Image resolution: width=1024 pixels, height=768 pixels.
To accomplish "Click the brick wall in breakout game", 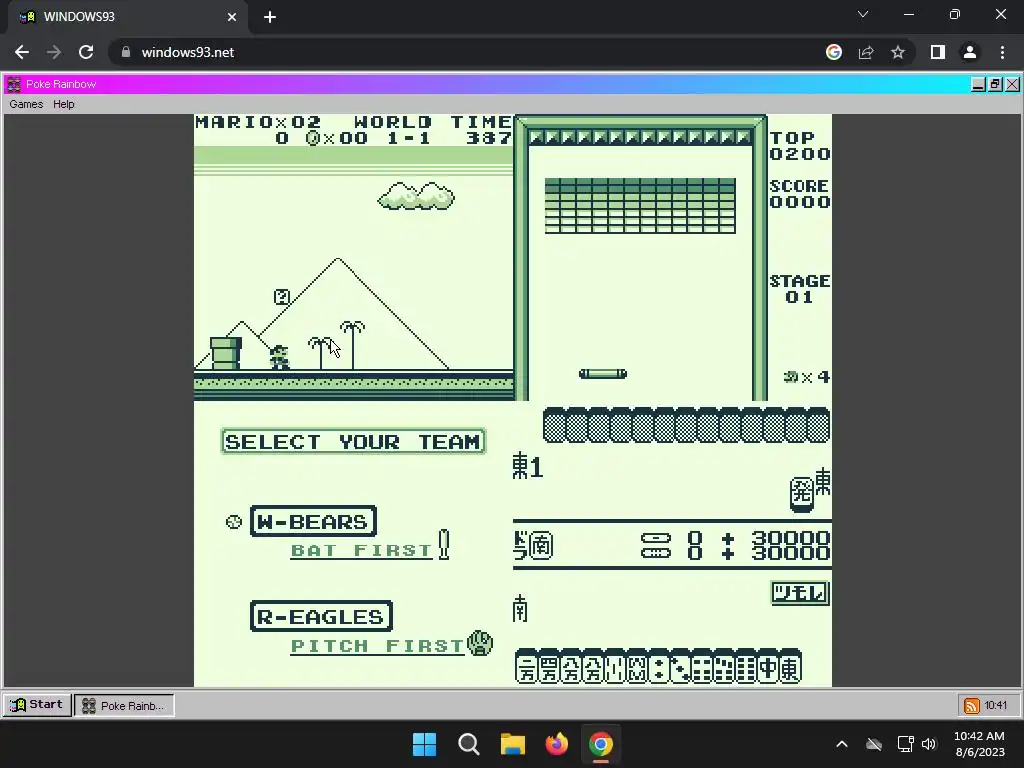I will coord(640,206).
